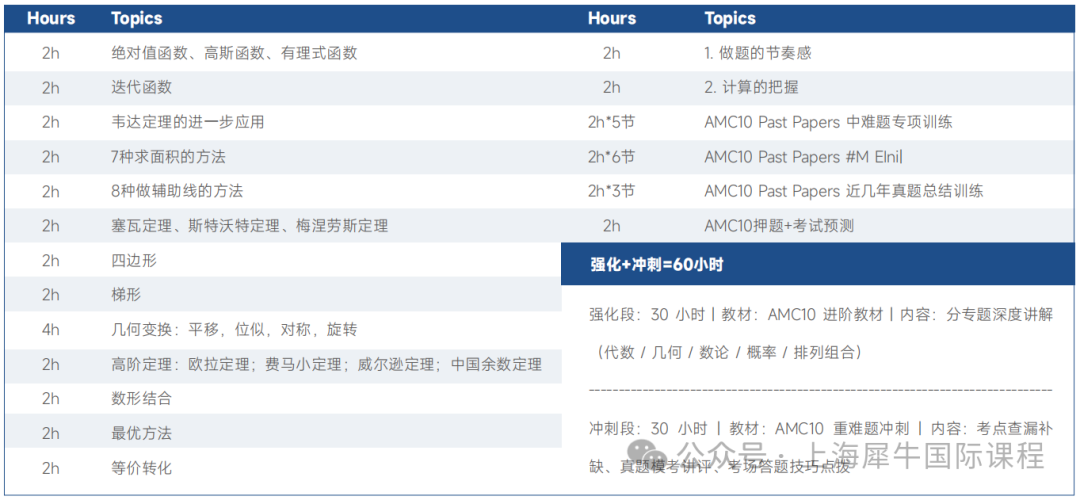Click the 2h cell beside 最优方法
Screen dimensions: 1080x500
(51, 433)
